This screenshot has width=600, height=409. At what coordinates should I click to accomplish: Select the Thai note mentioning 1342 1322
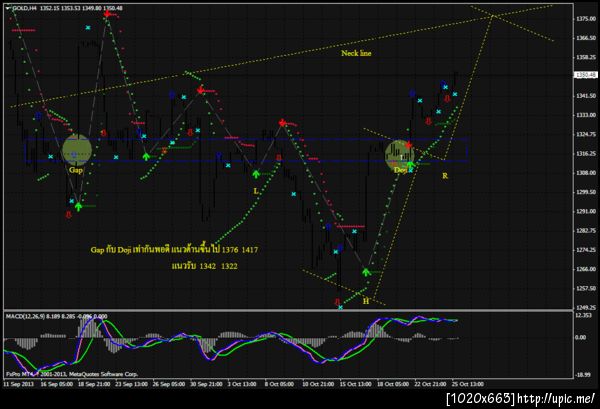coord(204,266)
